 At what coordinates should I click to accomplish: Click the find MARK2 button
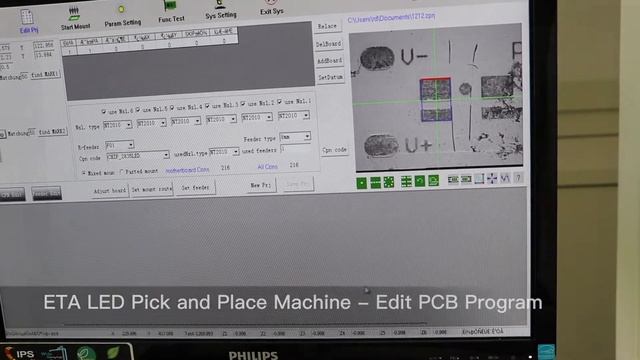(x=52, y=132)
